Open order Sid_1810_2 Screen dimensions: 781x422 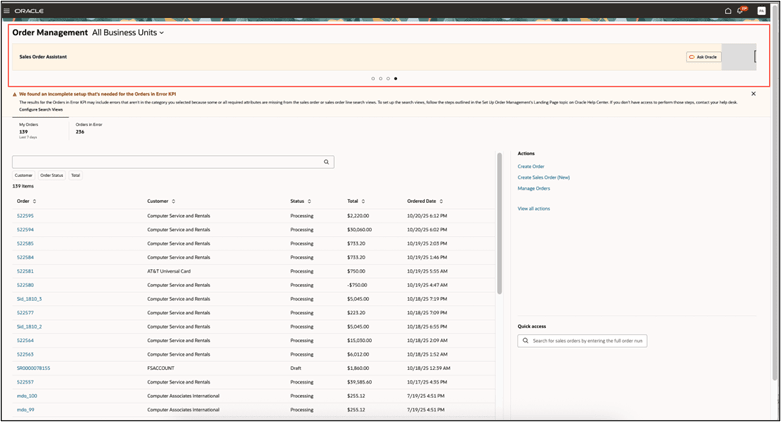point(29,327)
